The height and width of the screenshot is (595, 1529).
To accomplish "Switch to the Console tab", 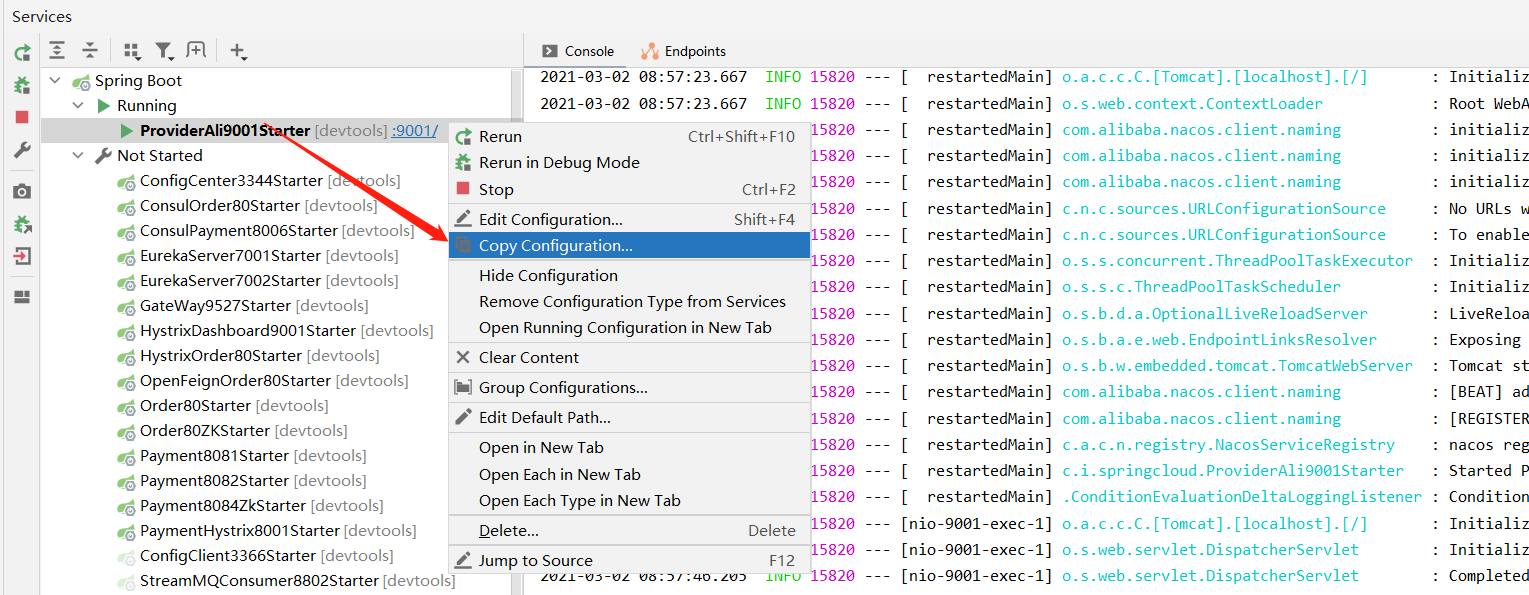I will (578, 51).
